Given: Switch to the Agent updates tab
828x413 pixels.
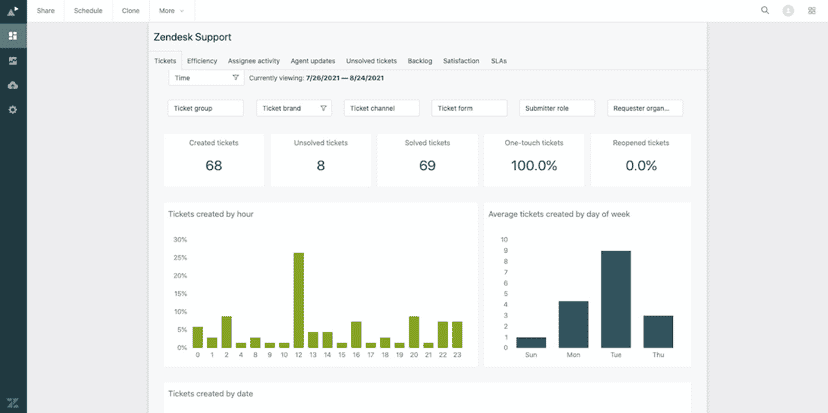Looking at the screenshot, I should [313, 61].
